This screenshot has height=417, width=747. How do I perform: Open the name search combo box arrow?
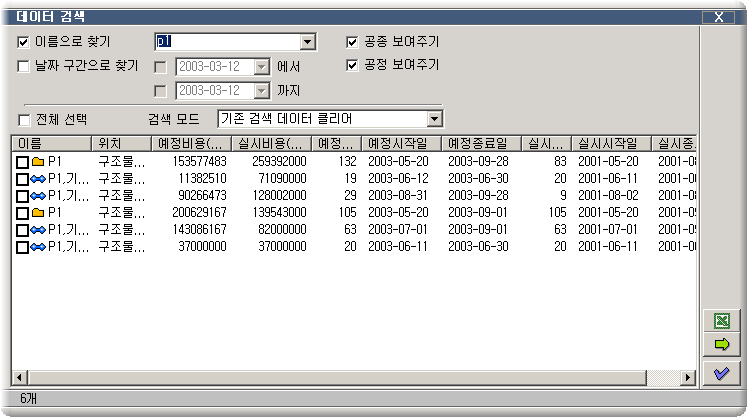coord(308,42)
